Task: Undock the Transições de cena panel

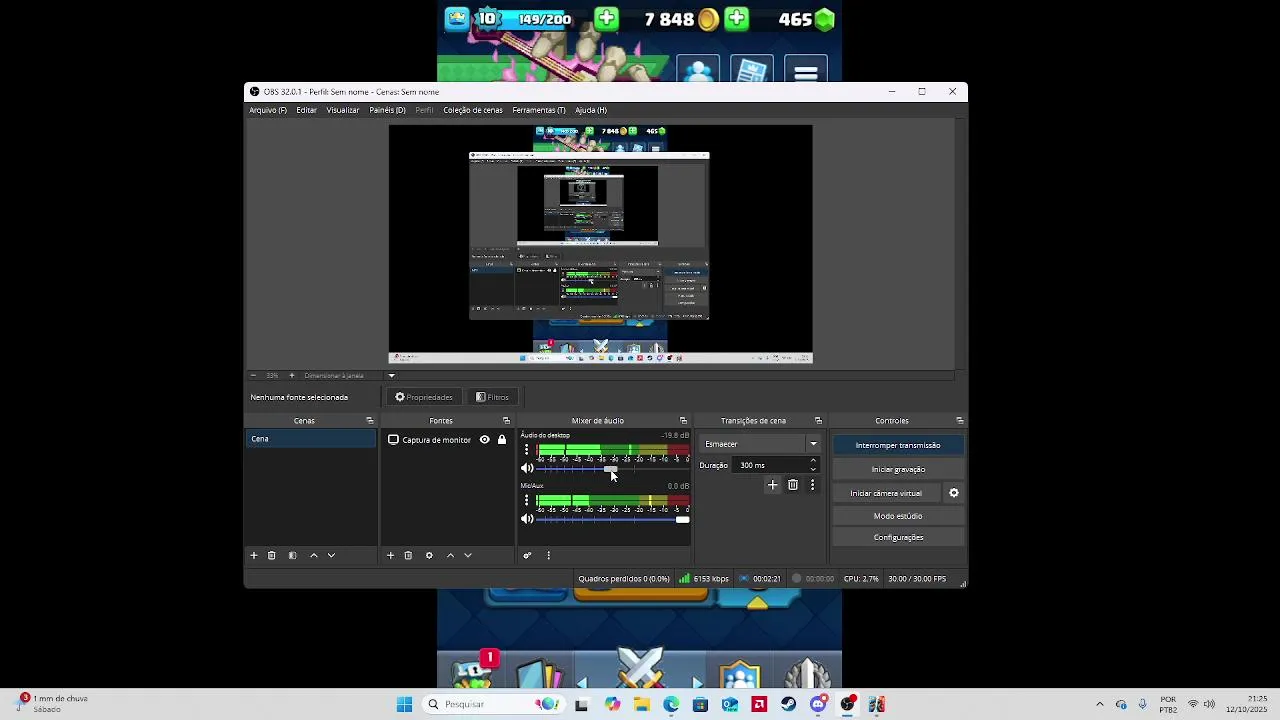Action: click(818, 421)
